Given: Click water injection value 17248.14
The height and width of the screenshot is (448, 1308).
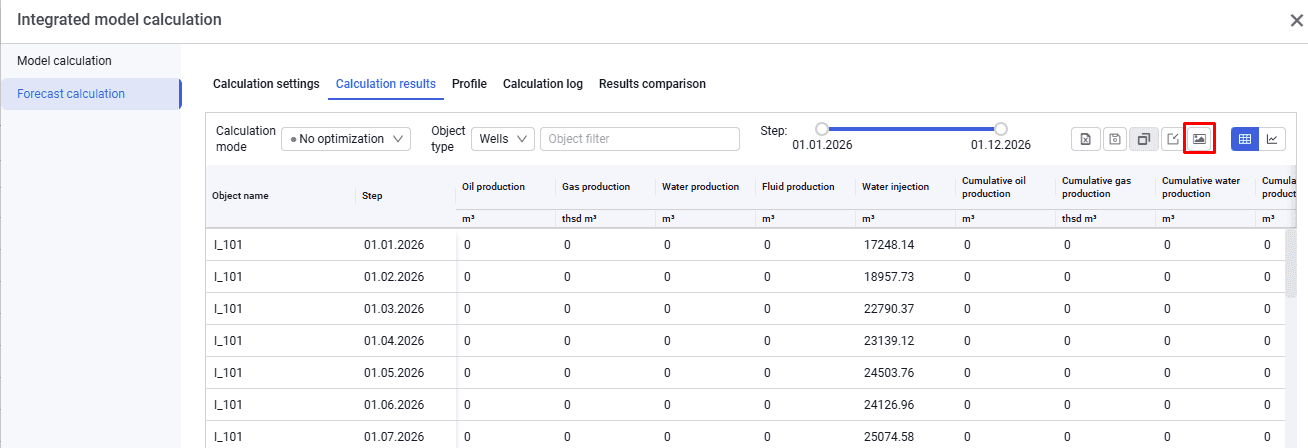Looking at the screenshot, I should click(889, 244).
